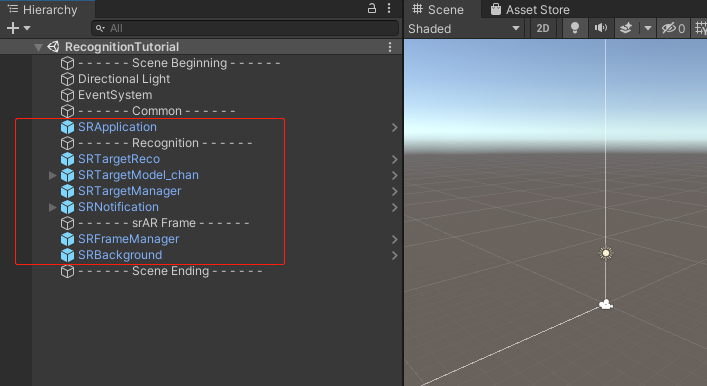This screenshot has height=386, width=707.
Task: Click the grid toggle icon in Scene toolbar
Action: (700, 28)
